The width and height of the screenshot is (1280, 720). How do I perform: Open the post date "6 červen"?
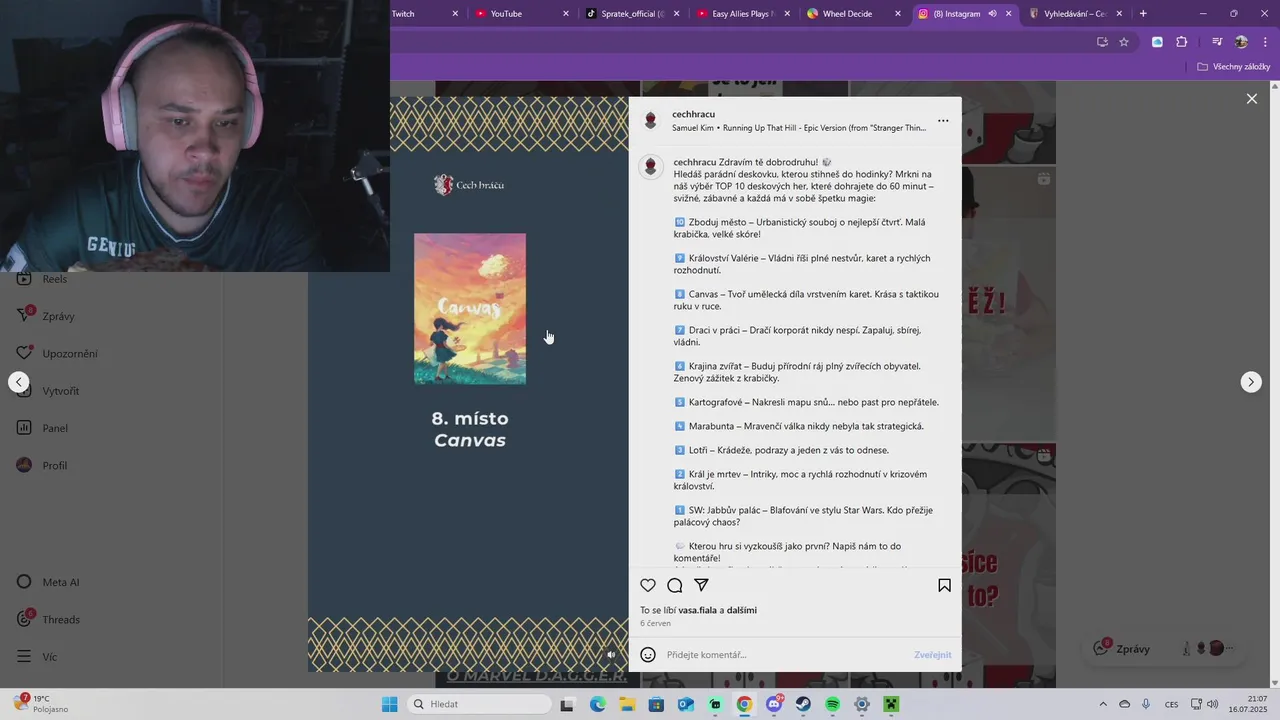(x=655, y=623)
